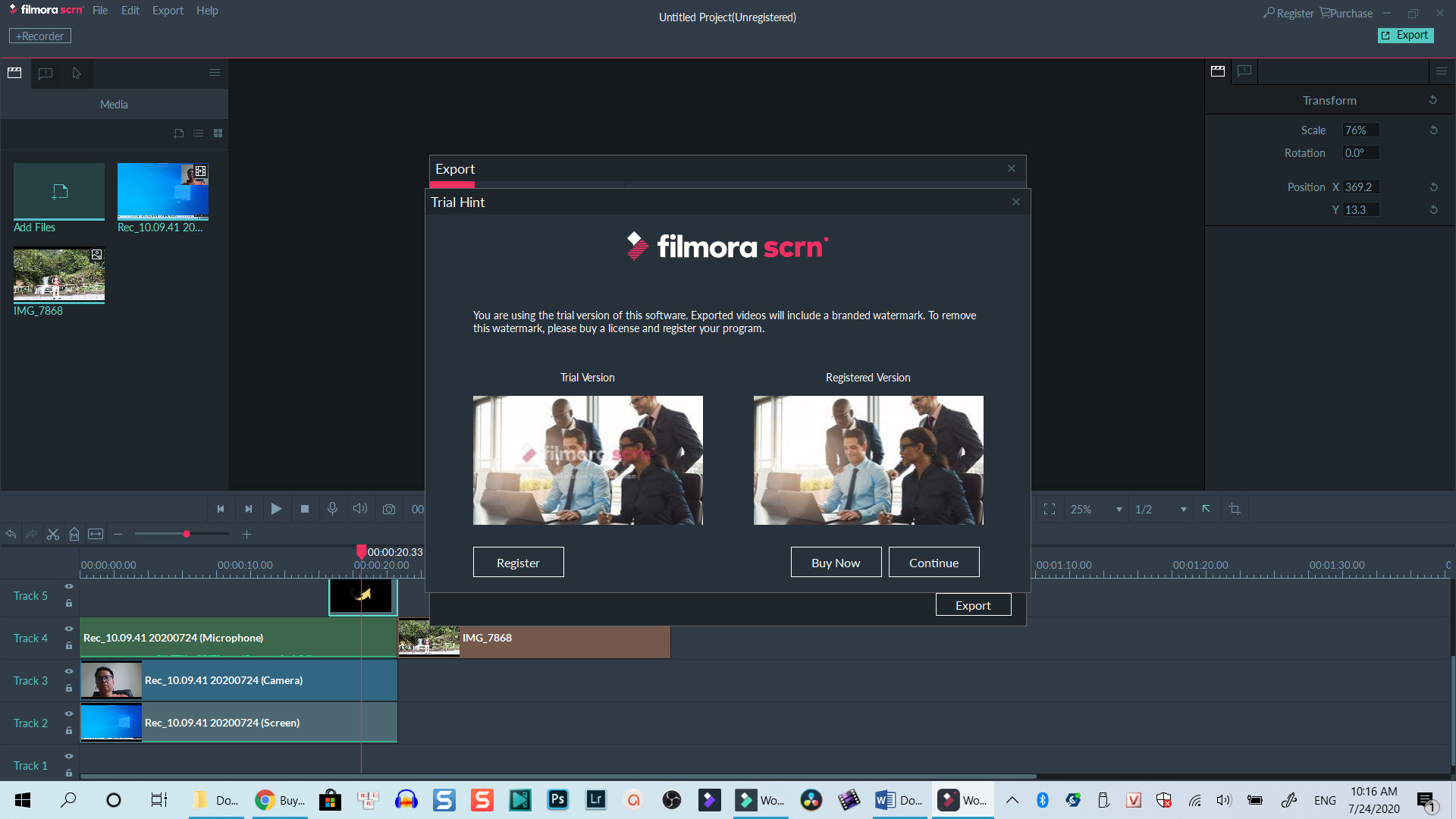1456x819 pixels.
Task: Click the undo icon in the timeline toolbar
Action: [x=11, y=535]
